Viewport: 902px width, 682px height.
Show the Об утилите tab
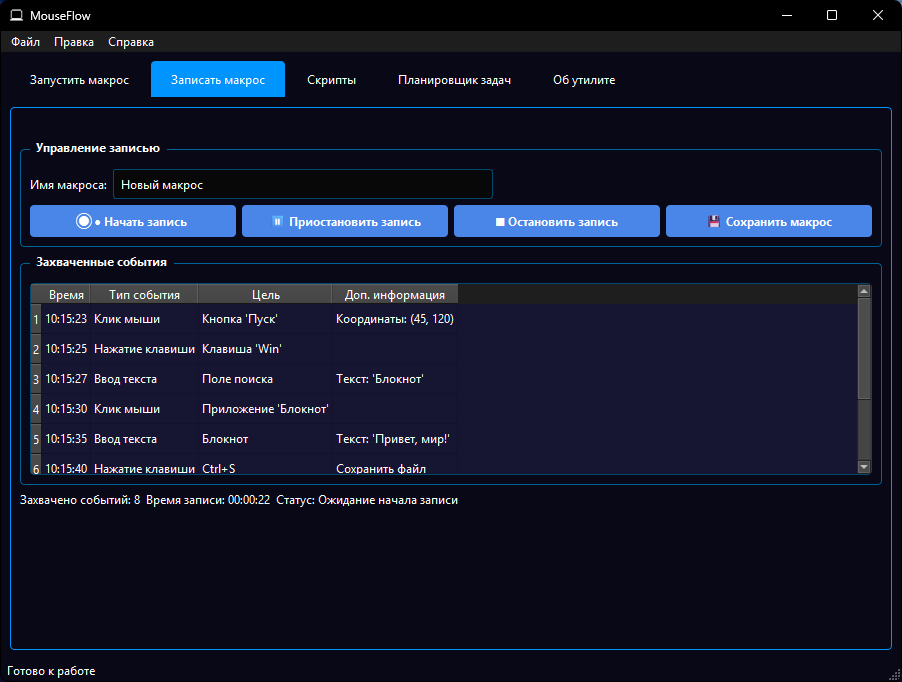click(x=584, y=80)
